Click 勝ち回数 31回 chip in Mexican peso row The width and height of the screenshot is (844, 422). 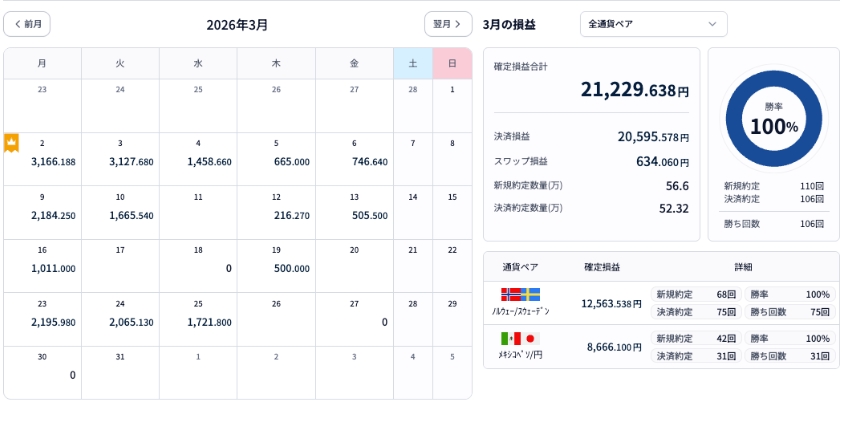(x=790, y=356)
